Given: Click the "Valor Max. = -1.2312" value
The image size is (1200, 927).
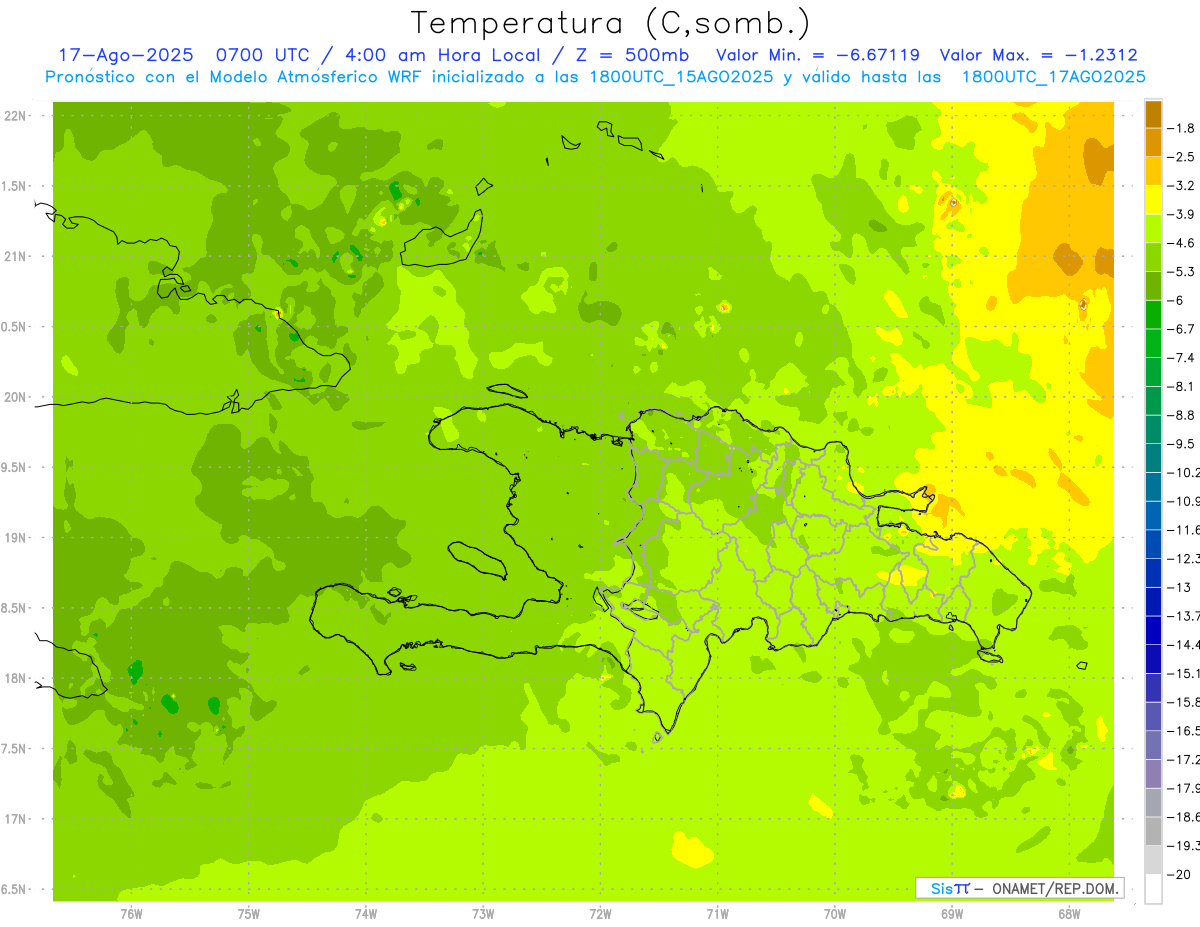Looking at the screenshot, I should 1039,55.
